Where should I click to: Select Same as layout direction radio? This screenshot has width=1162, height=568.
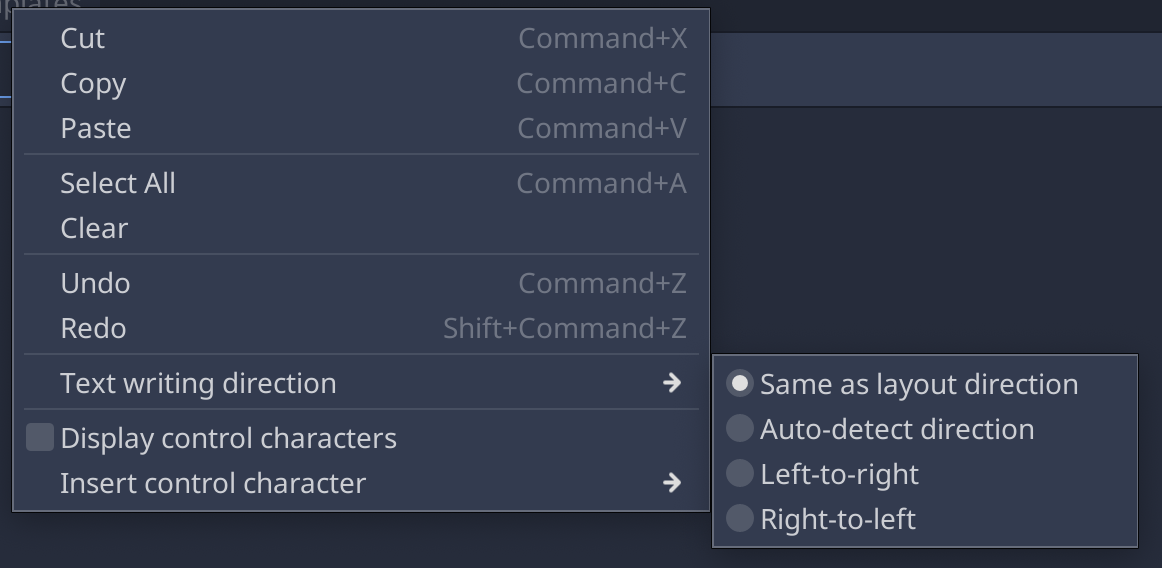point(740,384)
